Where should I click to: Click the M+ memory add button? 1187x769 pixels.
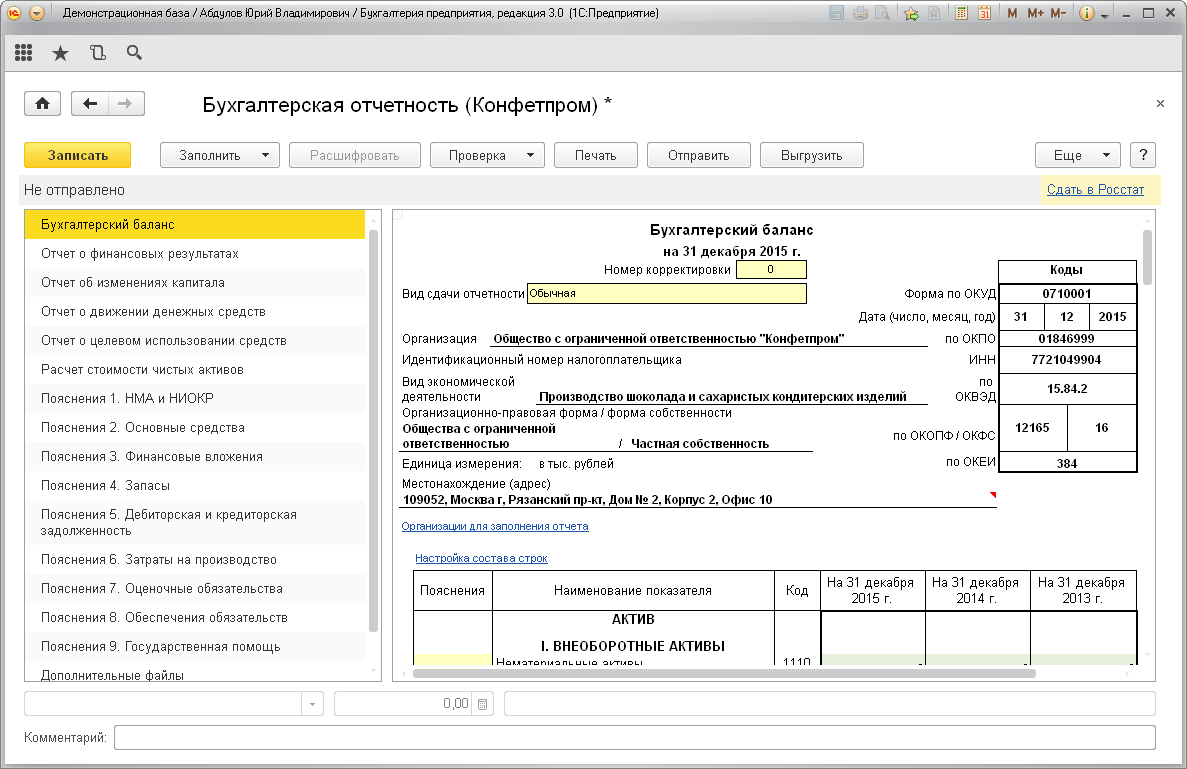click(x=1035, y=14)
